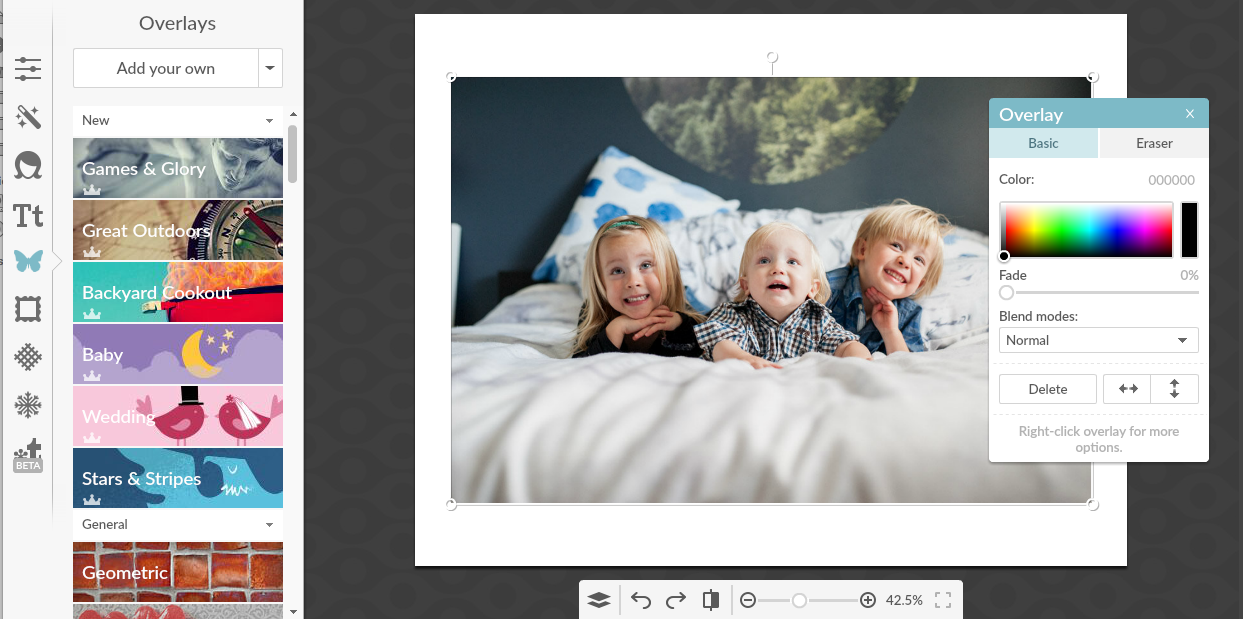The width and height of the screenshot is (1243, 619).
Task: Toggle the before/after compare icon
Action: click(x=711, y=600)
